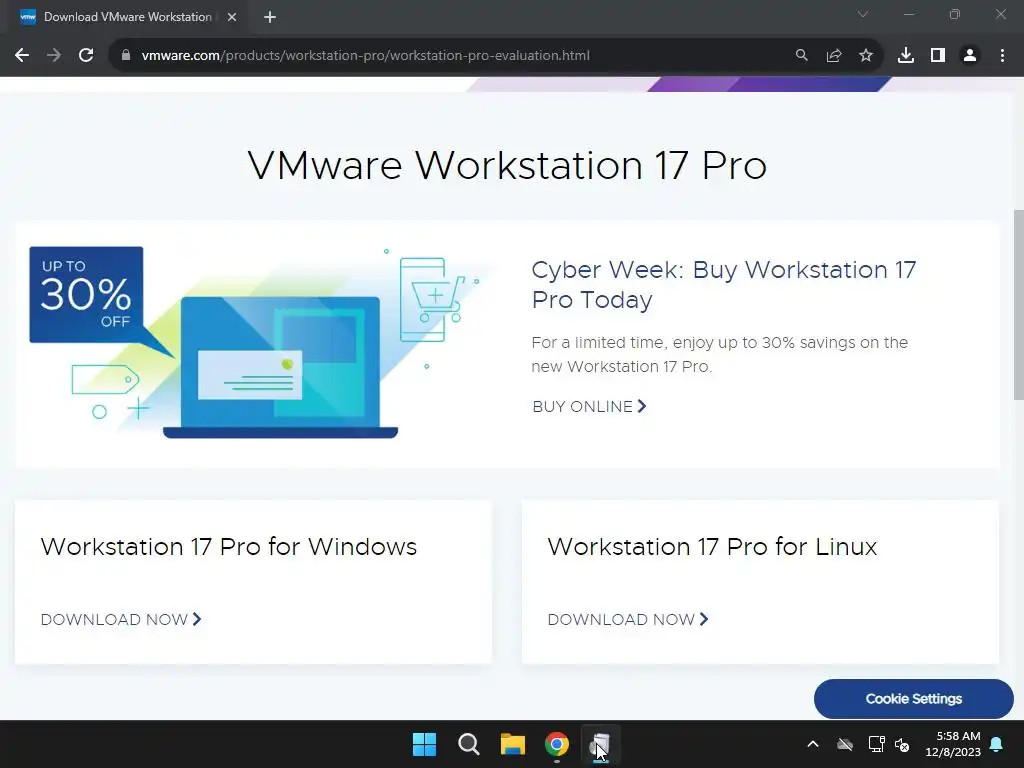Click the OneDrive cloud tray icon

click(845, 744)
